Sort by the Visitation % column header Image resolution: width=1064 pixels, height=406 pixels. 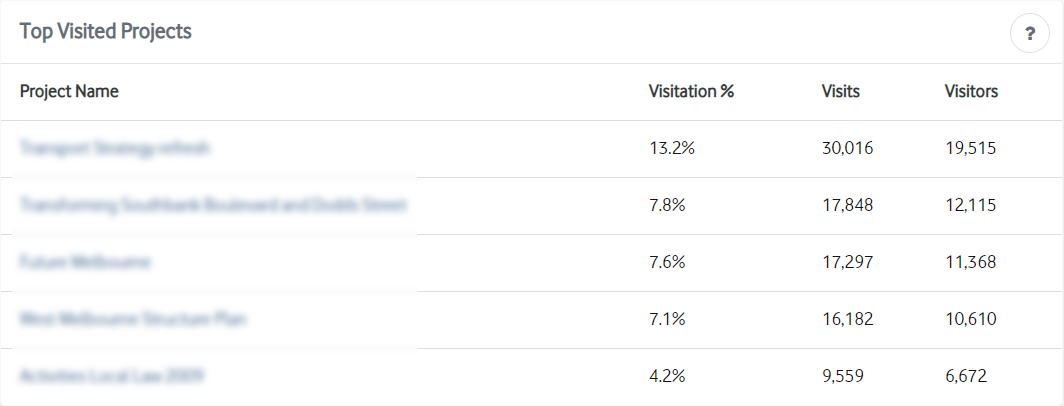pos(691,91)
